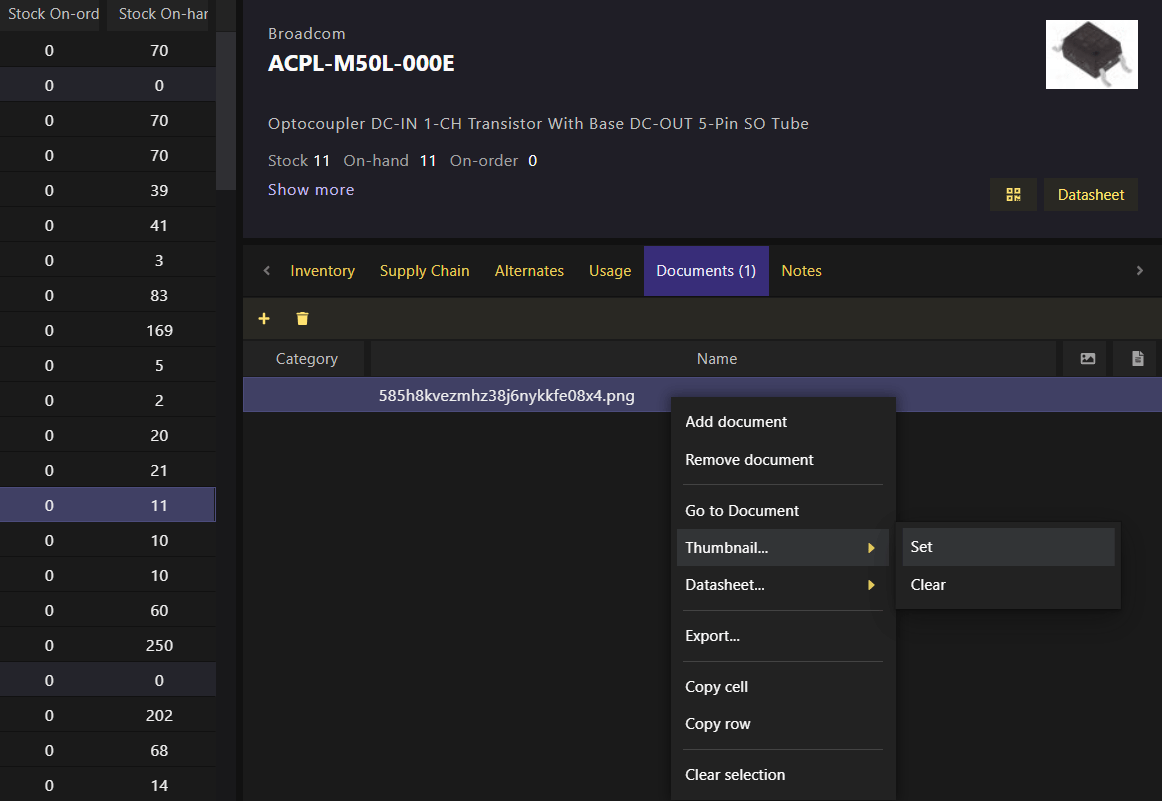Click the on-hand cell showing 14
Viewport: 1162px width, 801px height.
coord(159,785)
